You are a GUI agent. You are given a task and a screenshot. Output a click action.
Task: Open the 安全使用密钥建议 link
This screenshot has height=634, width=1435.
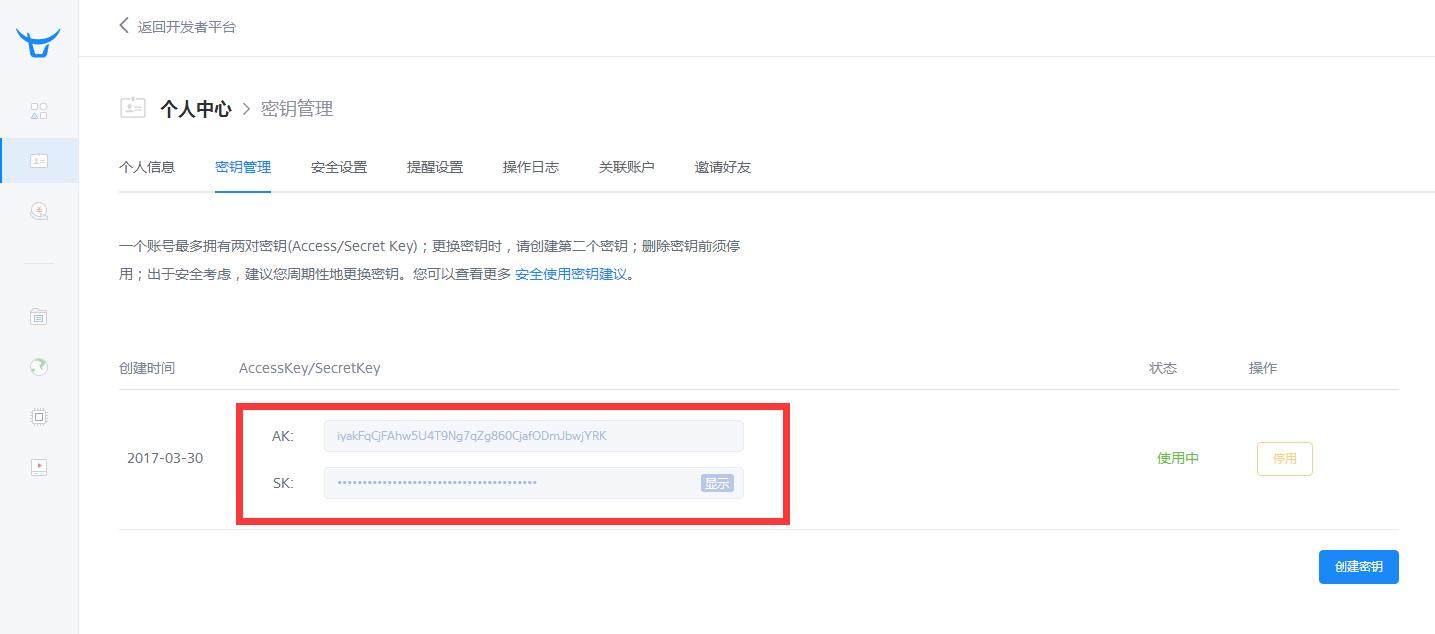pos(571,274)
